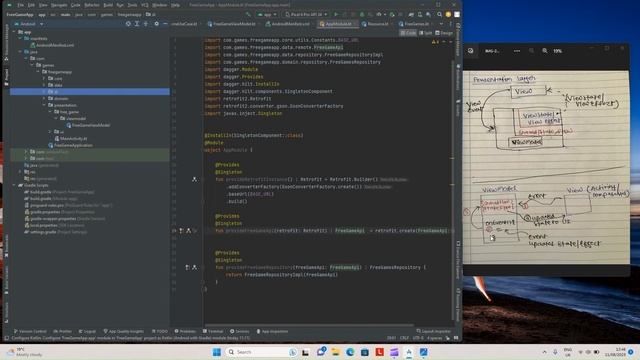
Task: Click the Make Project hammer icon
Action: (x=248, y=14)
